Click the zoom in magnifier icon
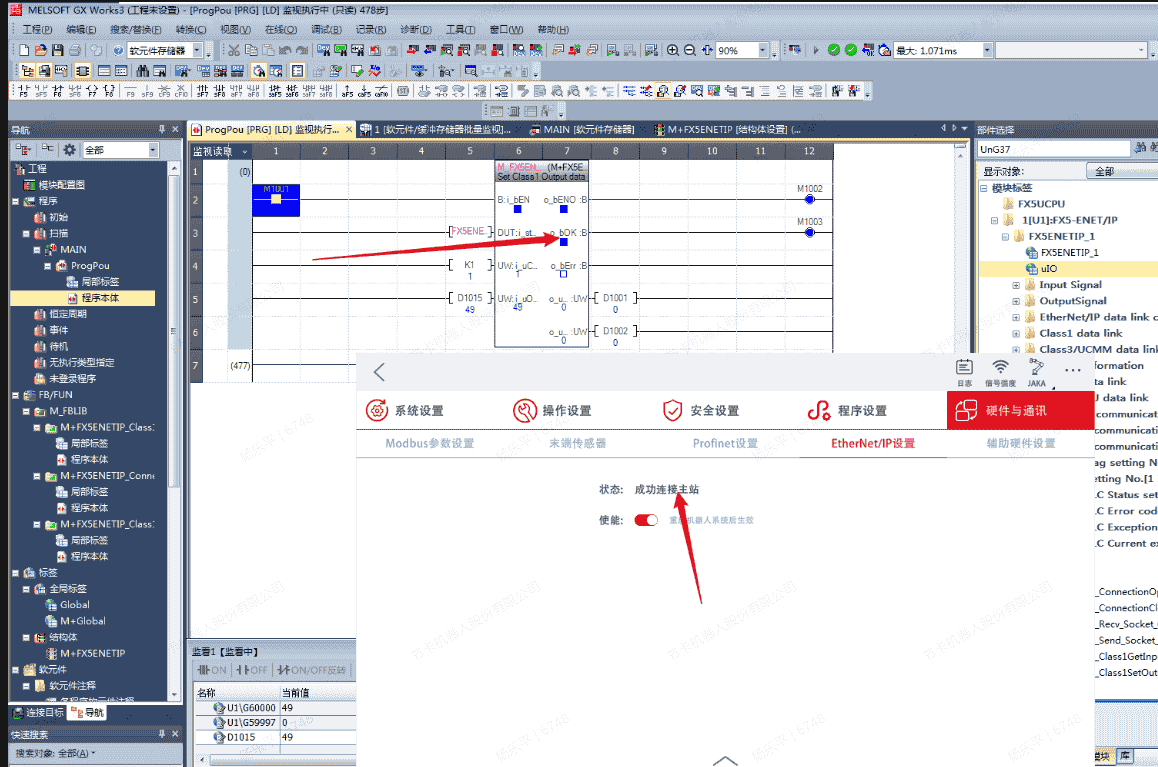 (673, 50)
